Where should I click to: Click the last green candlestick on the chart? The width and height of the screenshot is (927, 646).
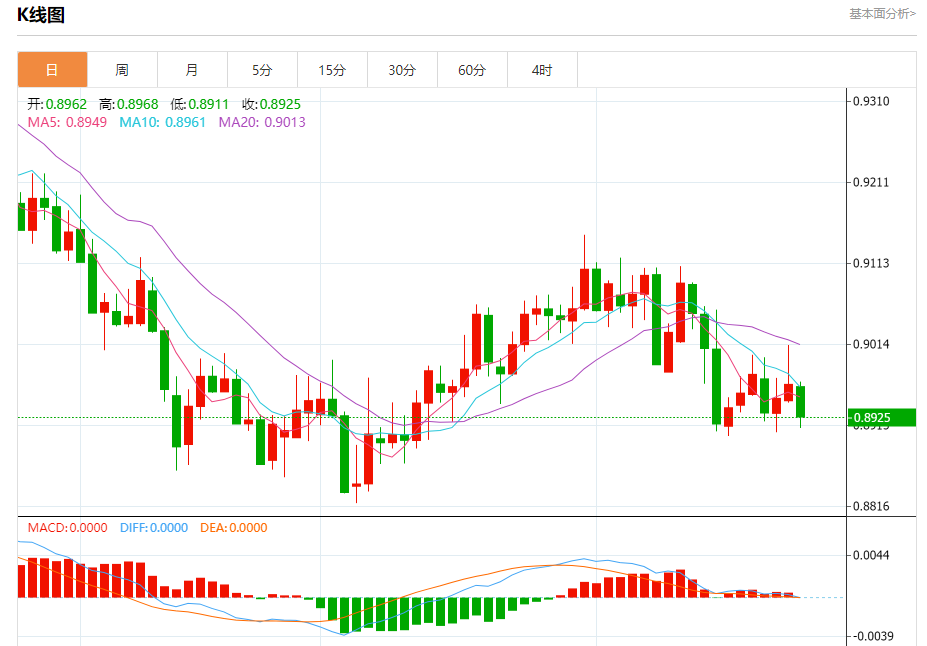[x=800, y=402]
